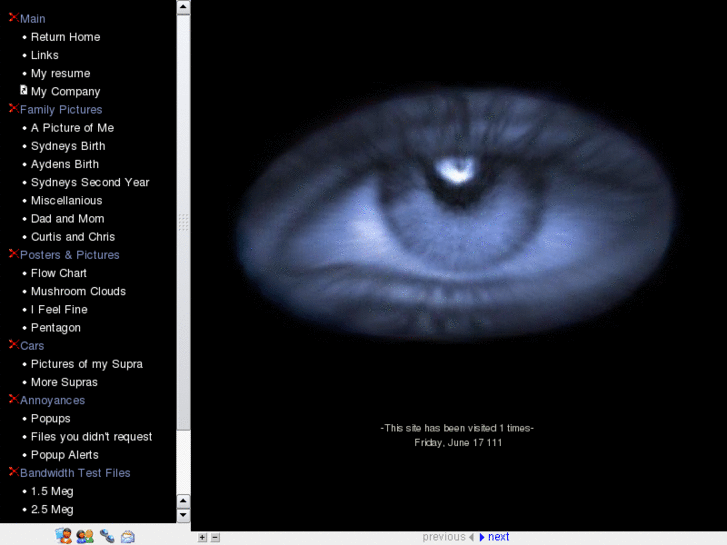The width and height of the screenshot is (727, 545).
Task: Open the Mushroom Clouds link
Action: click(78, 291)
